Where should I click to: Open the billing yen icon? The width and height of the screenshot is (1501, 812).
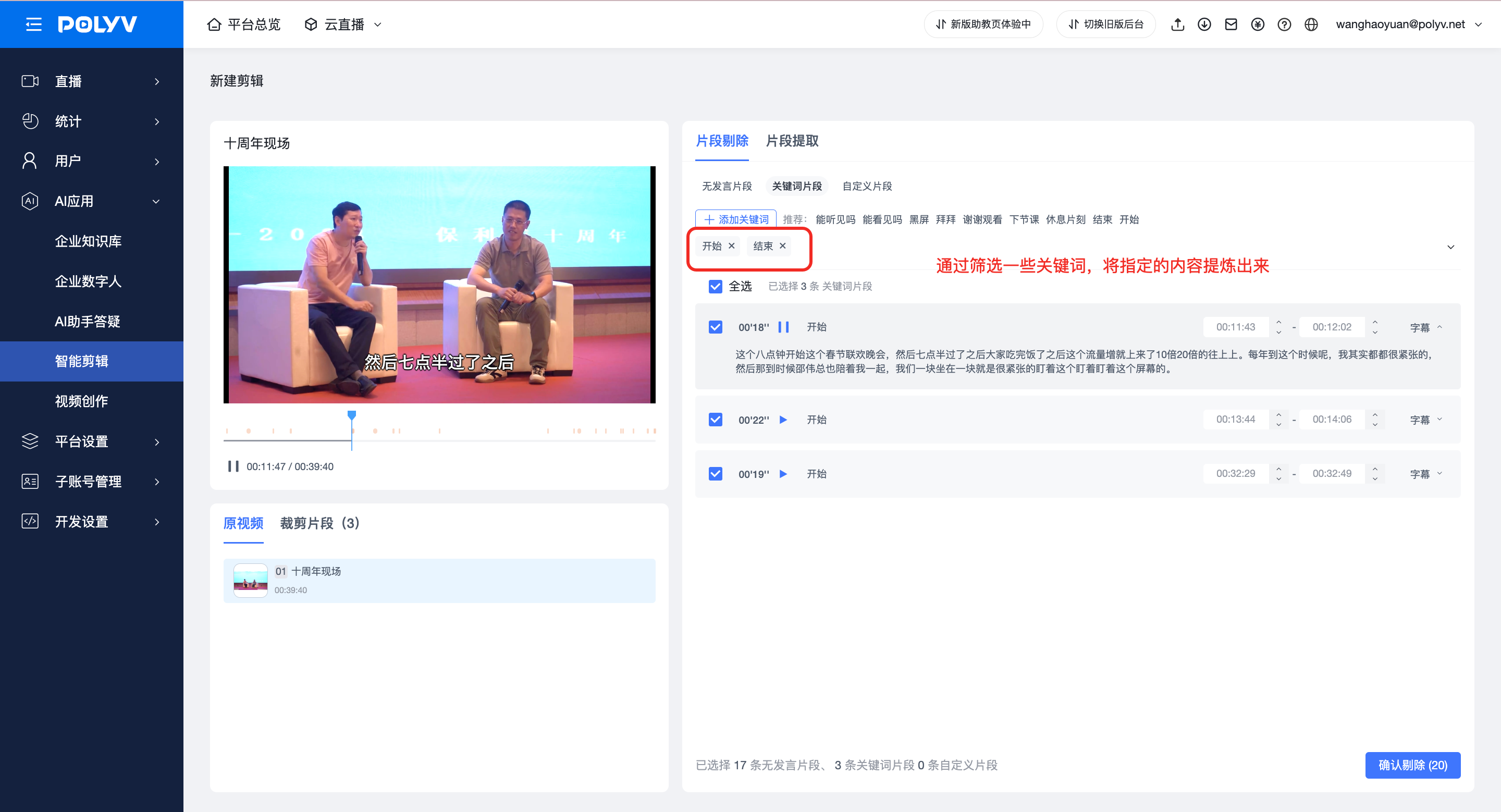(x=1258, y=24)
